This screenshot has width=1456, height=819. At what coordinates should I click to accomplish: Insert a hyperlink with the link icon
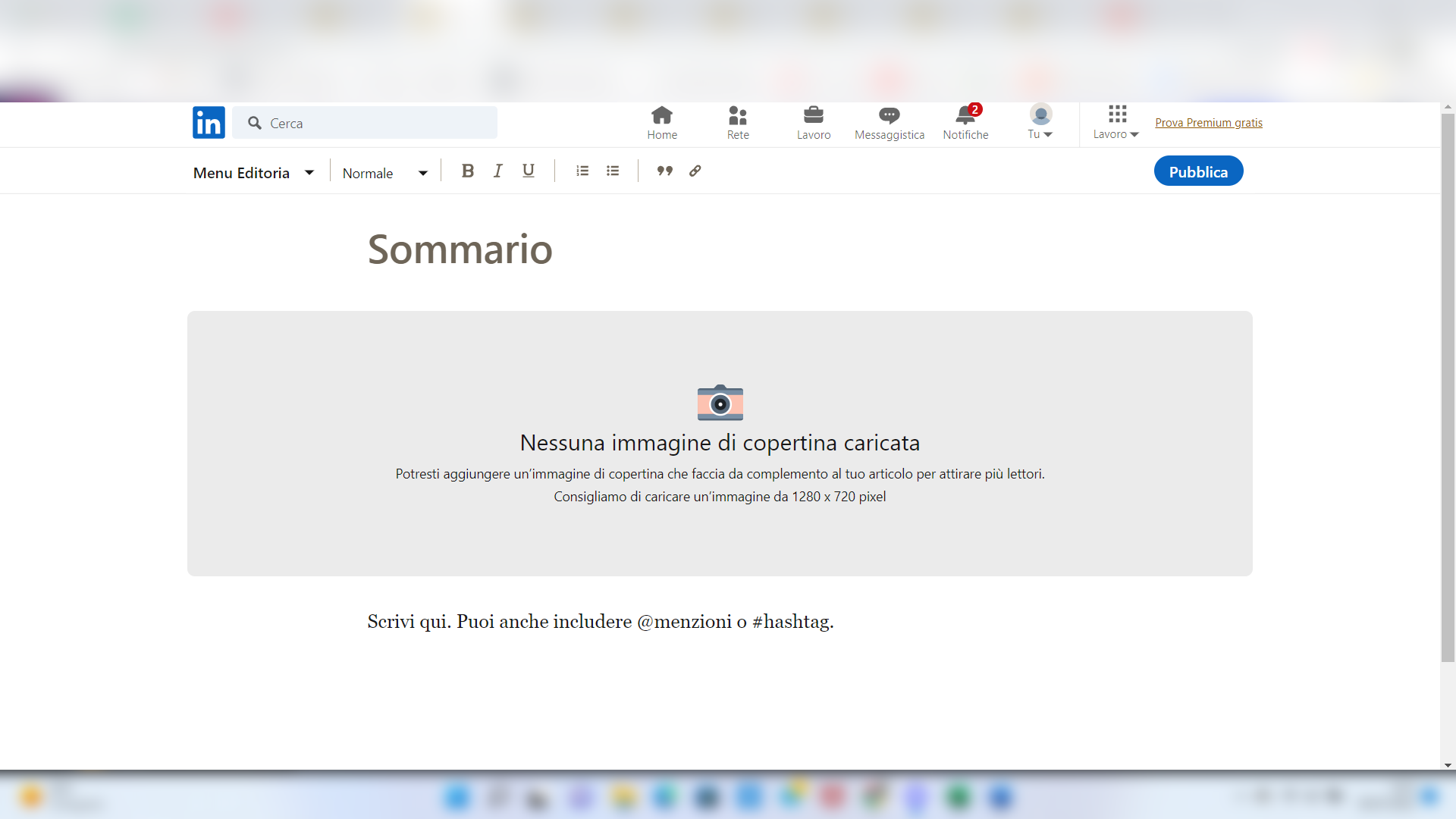(x=695, y=171)
